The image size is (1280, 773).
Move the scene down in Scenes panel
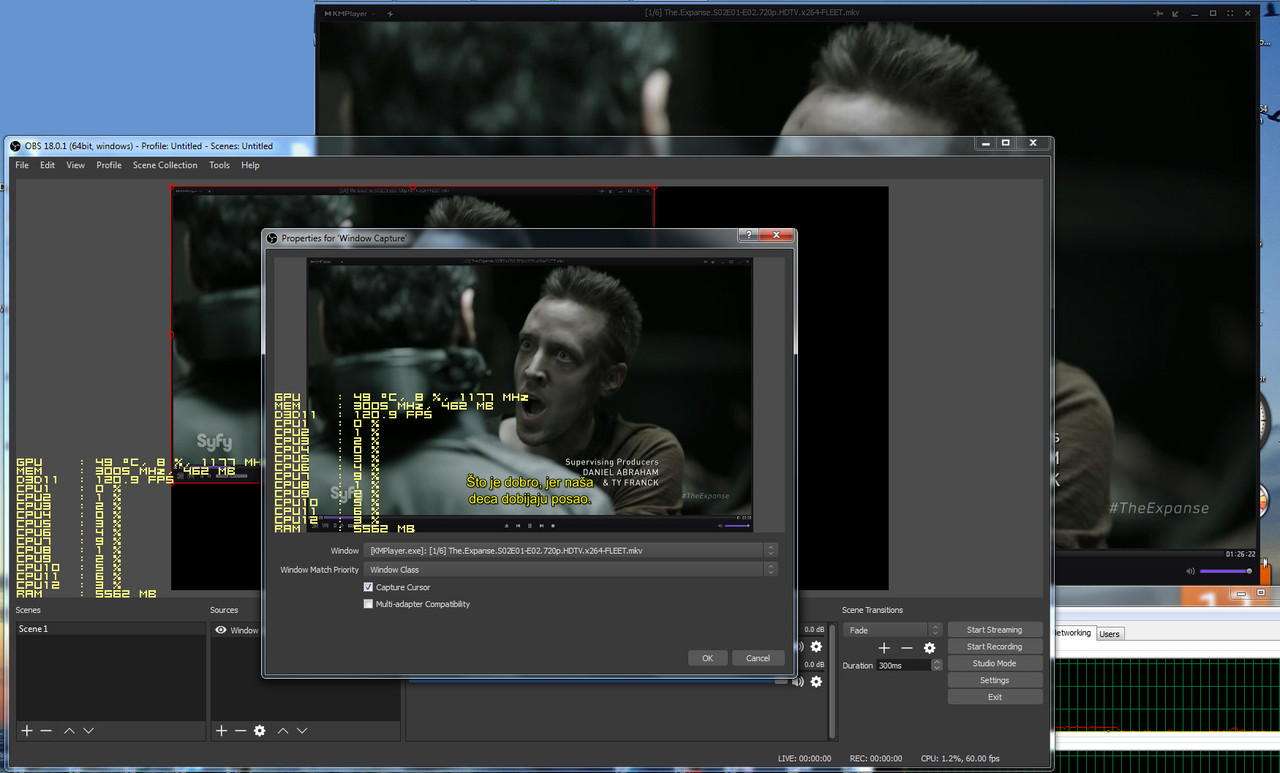[88, 731]
